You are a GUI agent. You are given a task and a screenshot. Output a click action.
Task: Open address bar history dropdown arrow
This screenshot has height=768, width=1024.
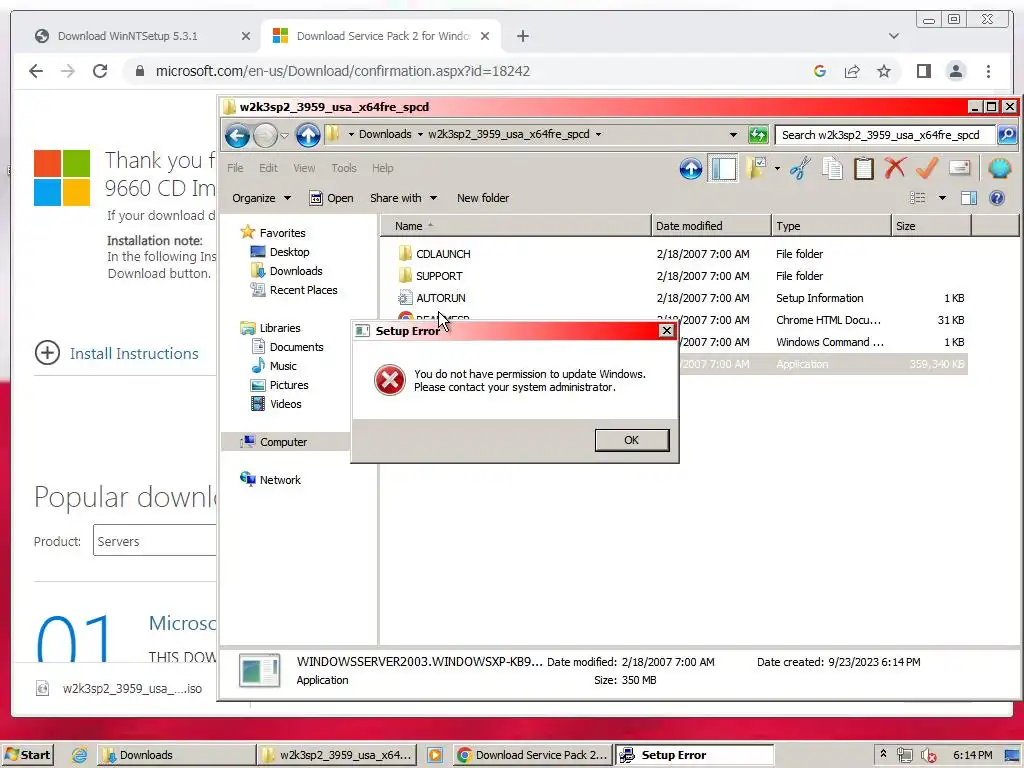(733, 135)
